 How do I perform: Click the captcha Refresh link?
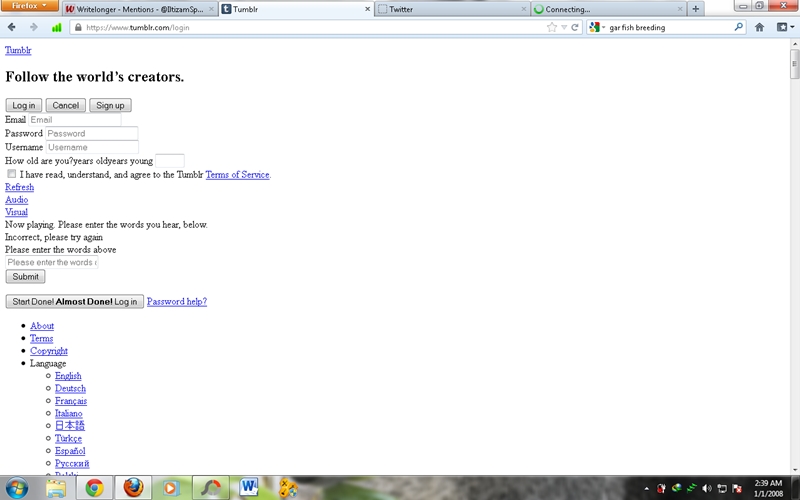(x=19, y=187)
